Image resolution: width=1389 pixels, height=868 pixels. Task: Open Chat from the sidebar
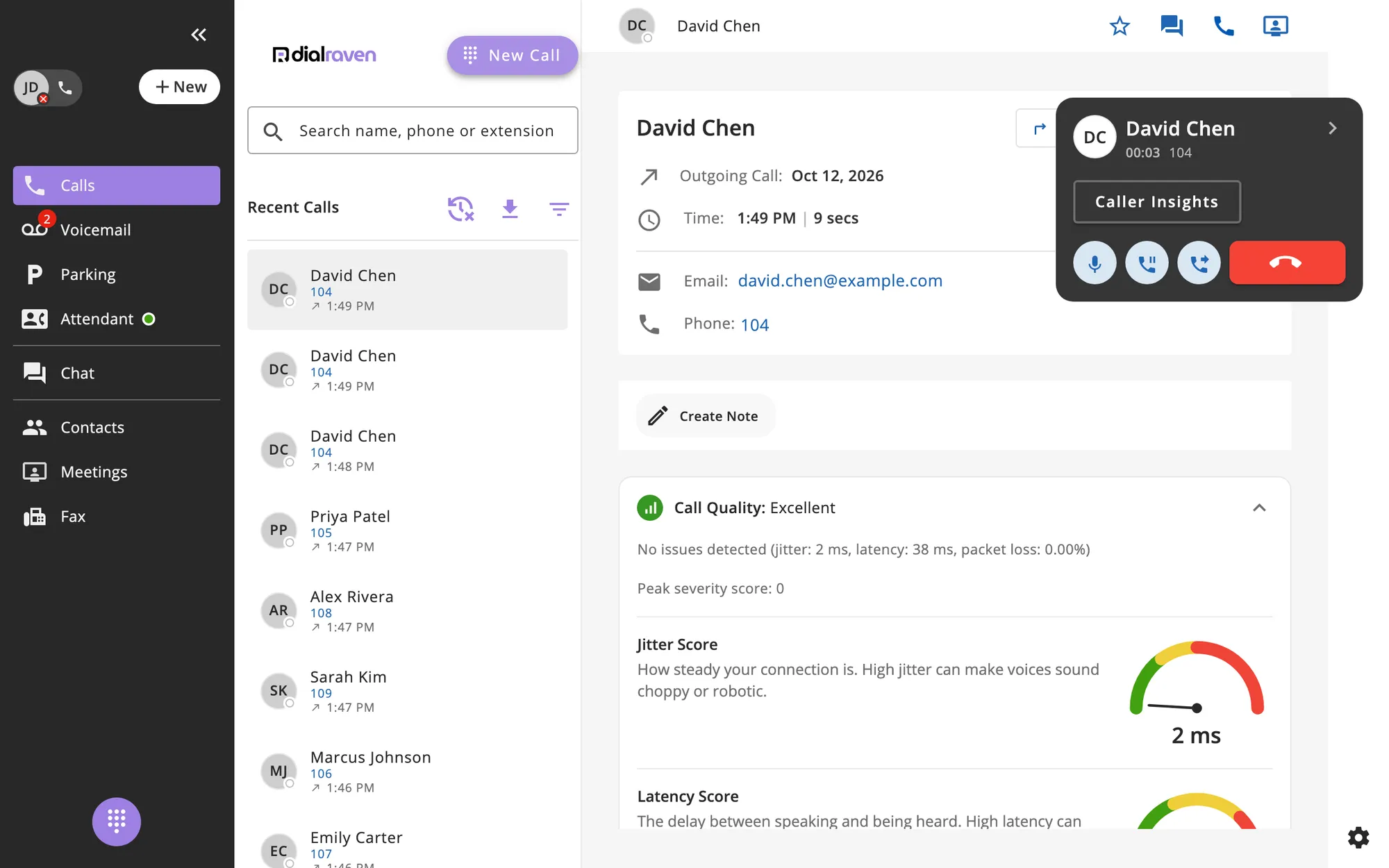tap(117, 373)
